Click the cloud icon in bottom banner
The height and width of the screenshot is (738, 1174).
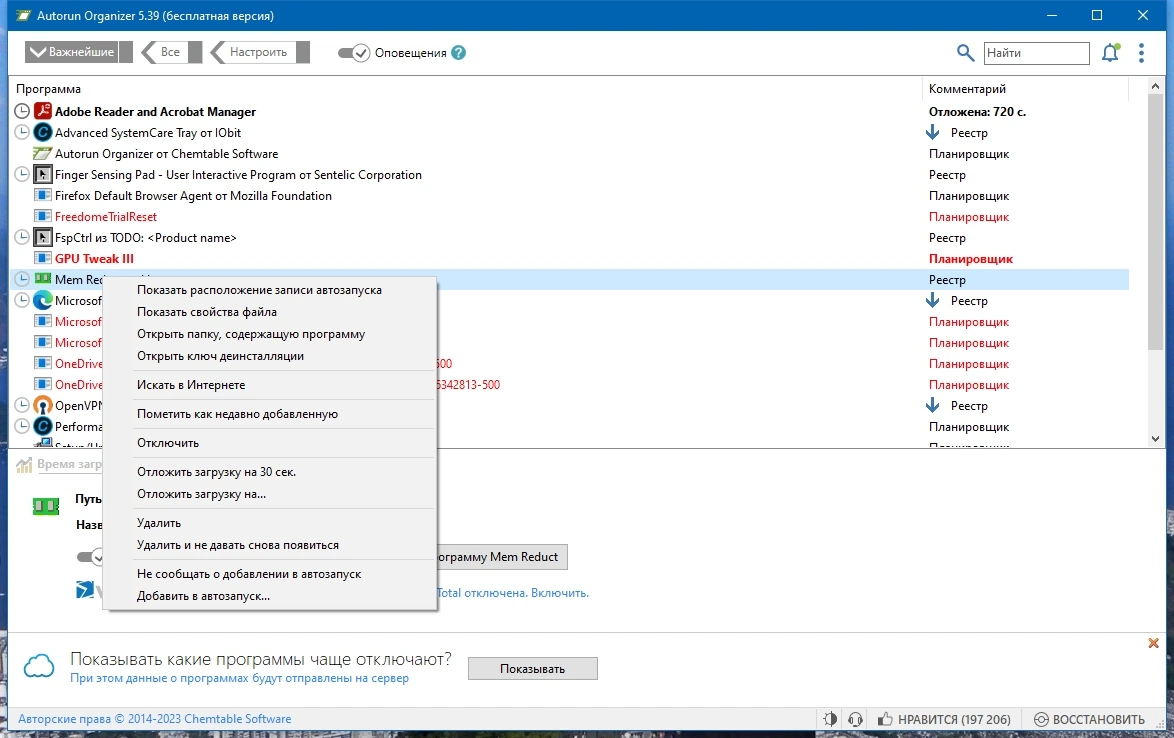coord(39,665)
